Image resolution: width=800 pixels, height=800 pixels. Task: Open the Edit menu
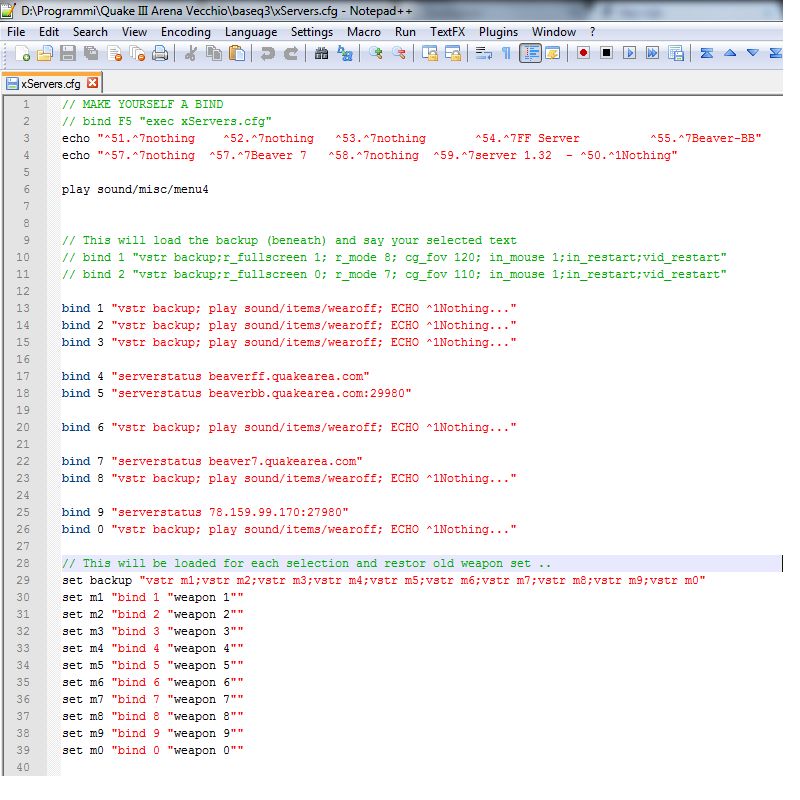click(48, 32)
